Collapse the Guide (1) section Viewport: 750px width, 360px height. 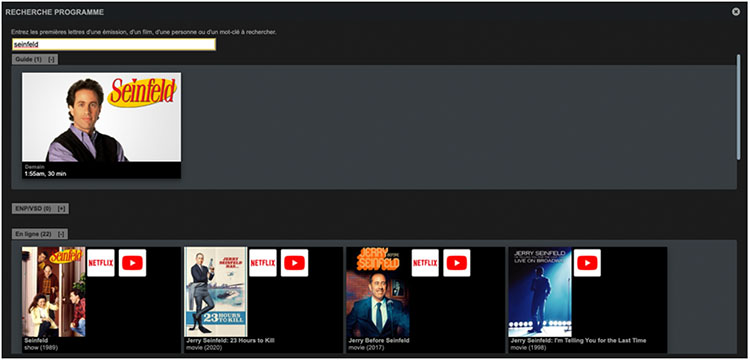click(x=51, y=59)
